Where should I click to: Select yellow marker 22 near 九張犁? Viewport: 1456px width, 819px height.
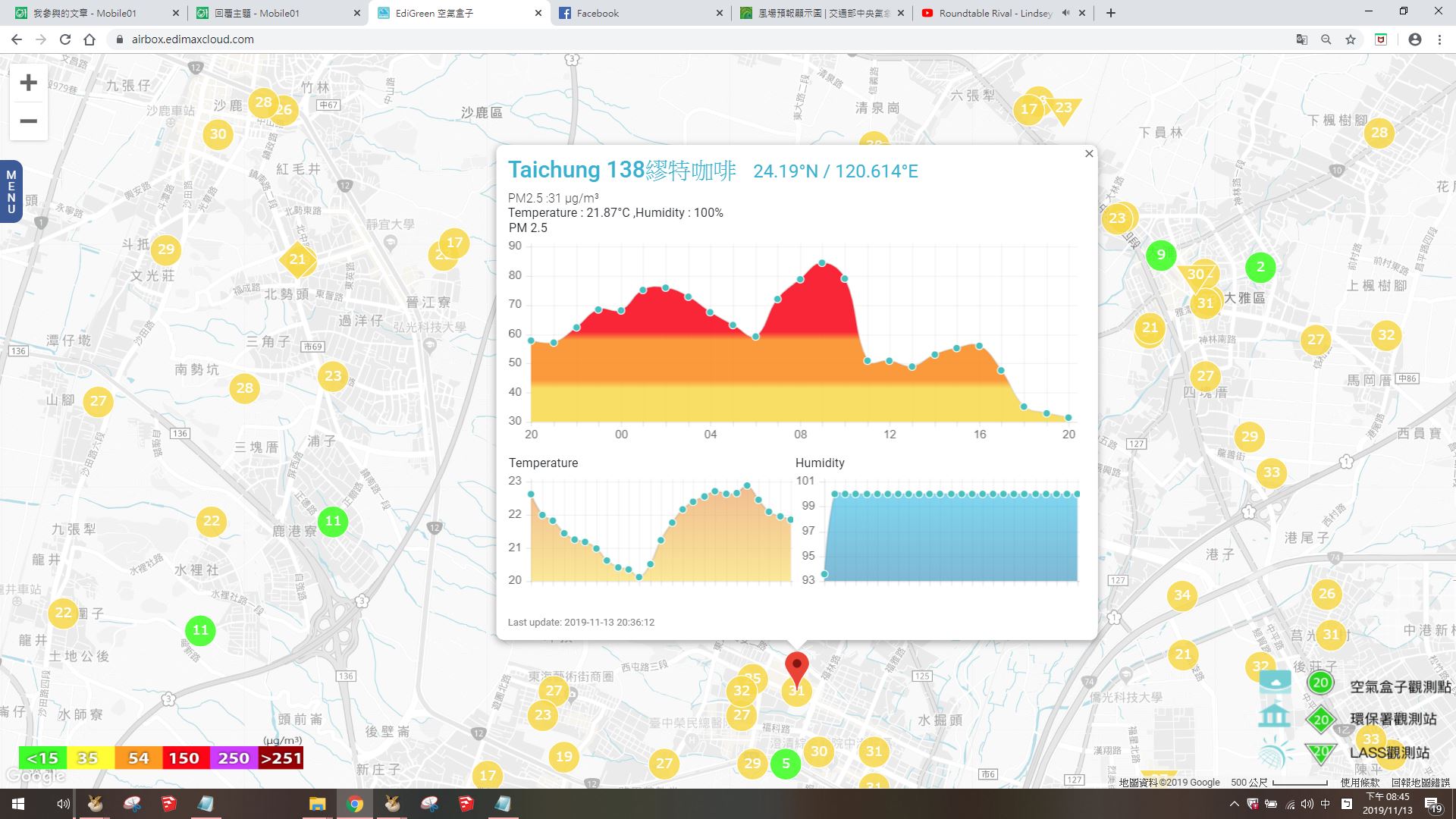point(212,521)
